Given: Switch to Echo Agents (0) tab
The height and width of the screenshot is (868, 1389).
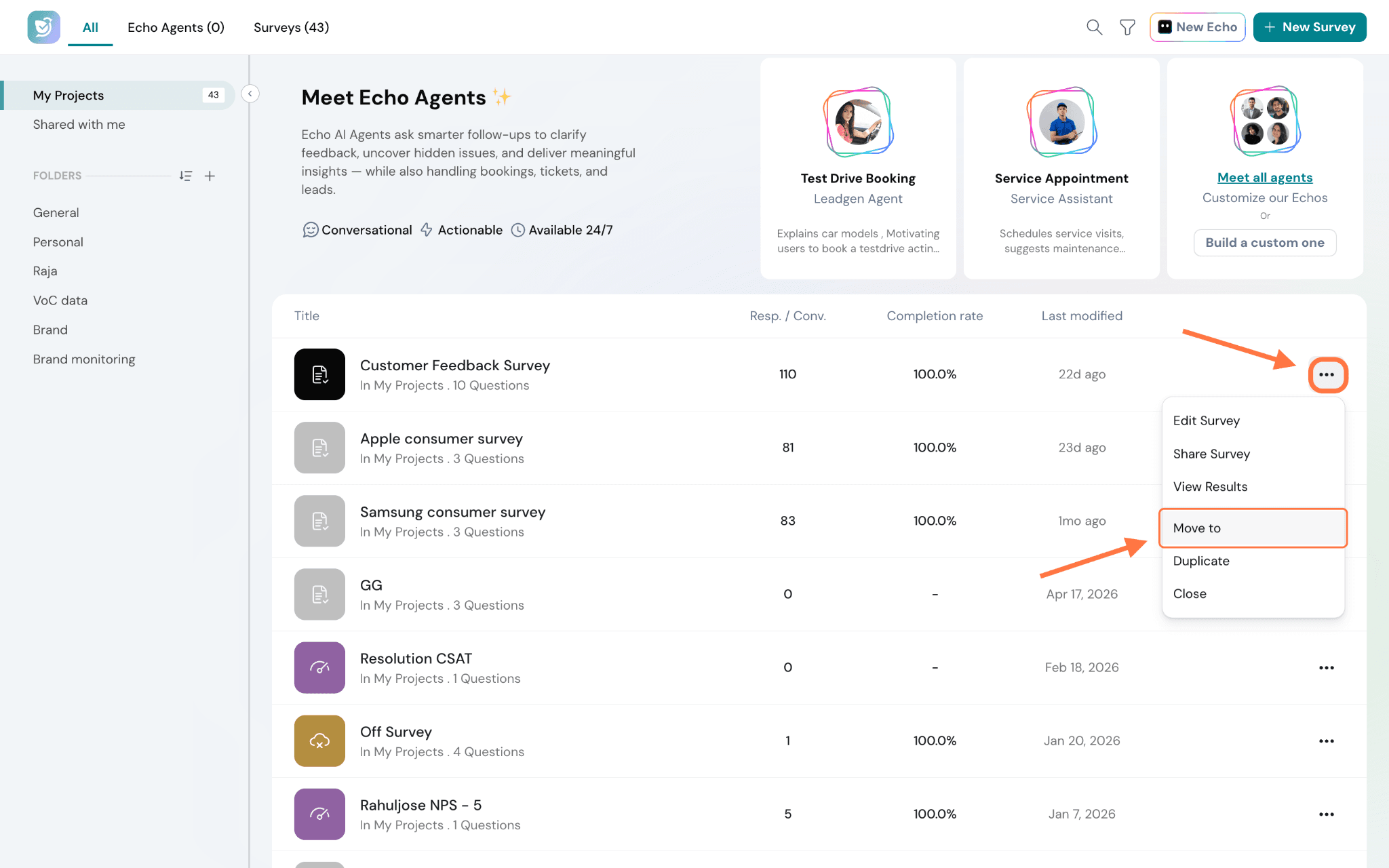Looking at the screenshot, I should (176, 27).
